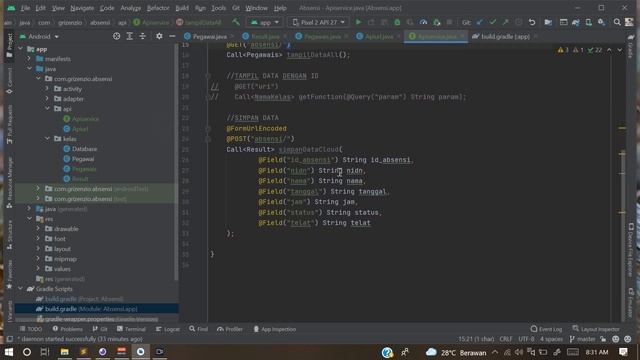
Task: Collapse the kelas package
Action: pos(47,139)
